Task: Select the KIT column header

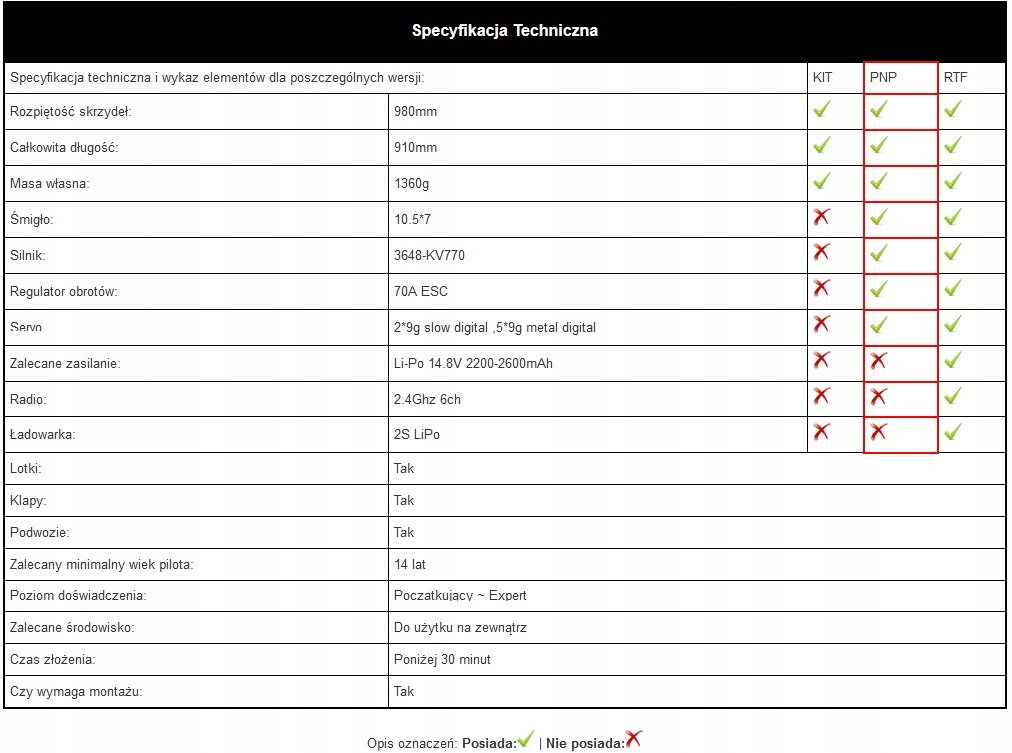Action: [x=822, y=78]
